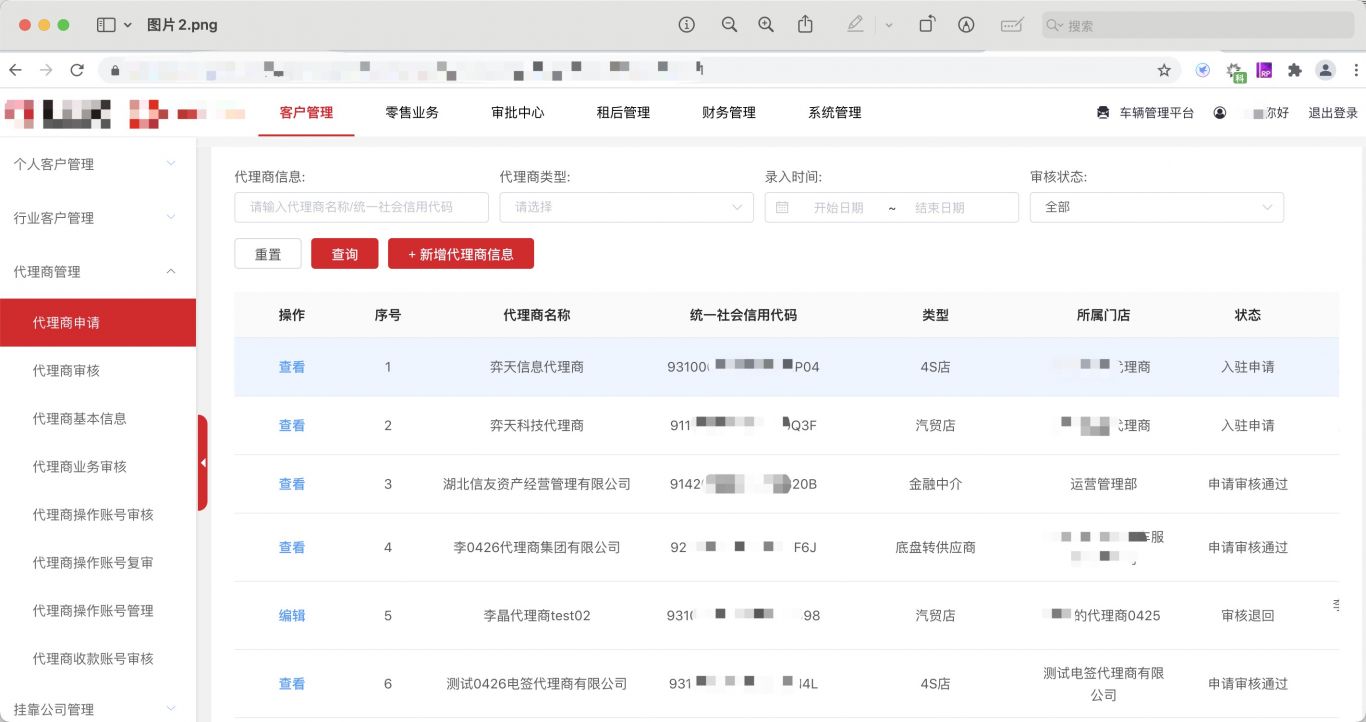Go back in browser history

coord(15,70)
